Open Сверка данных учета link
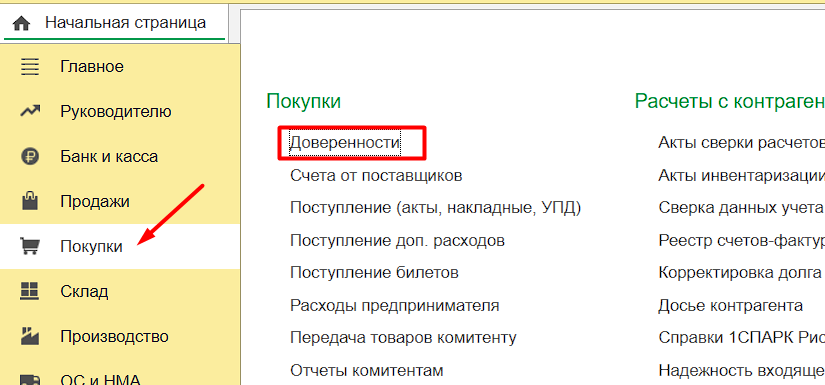The height and width of the screenshot is (385, 825). [741, 208]
